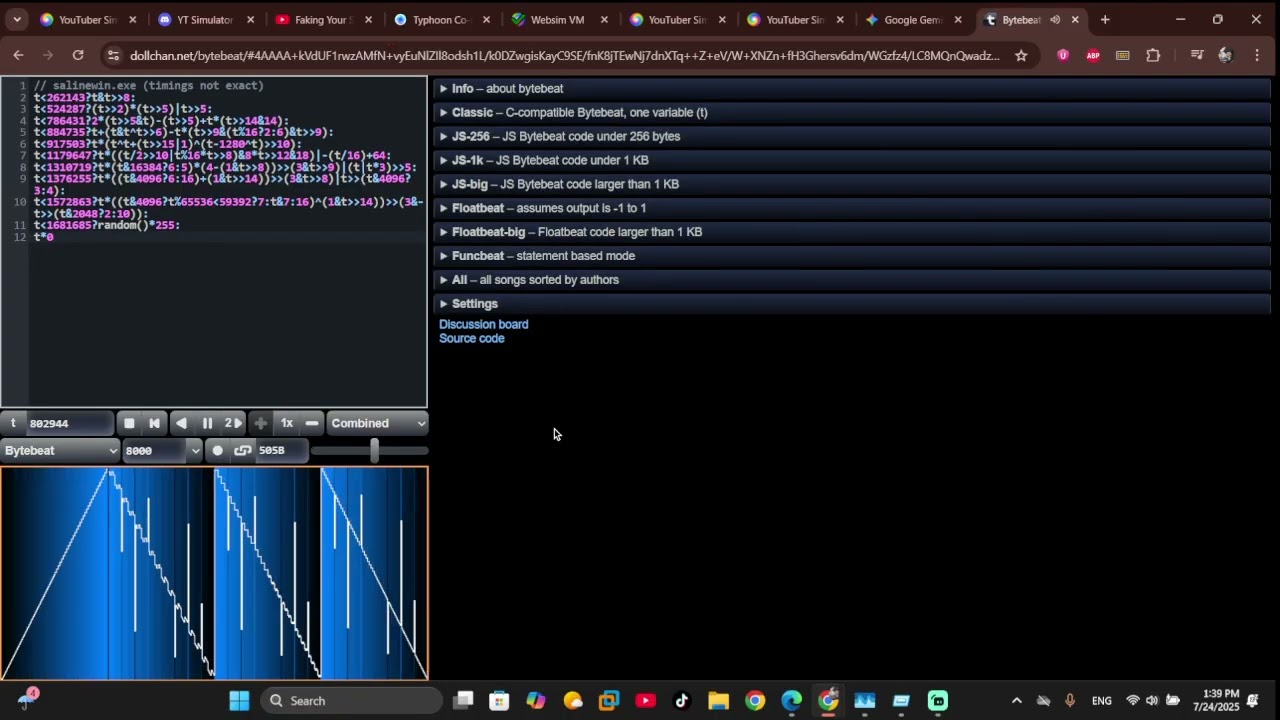Screen dimensions: 1280x720
Task: Pause the bytebeat playback
Action: (207, 423)
